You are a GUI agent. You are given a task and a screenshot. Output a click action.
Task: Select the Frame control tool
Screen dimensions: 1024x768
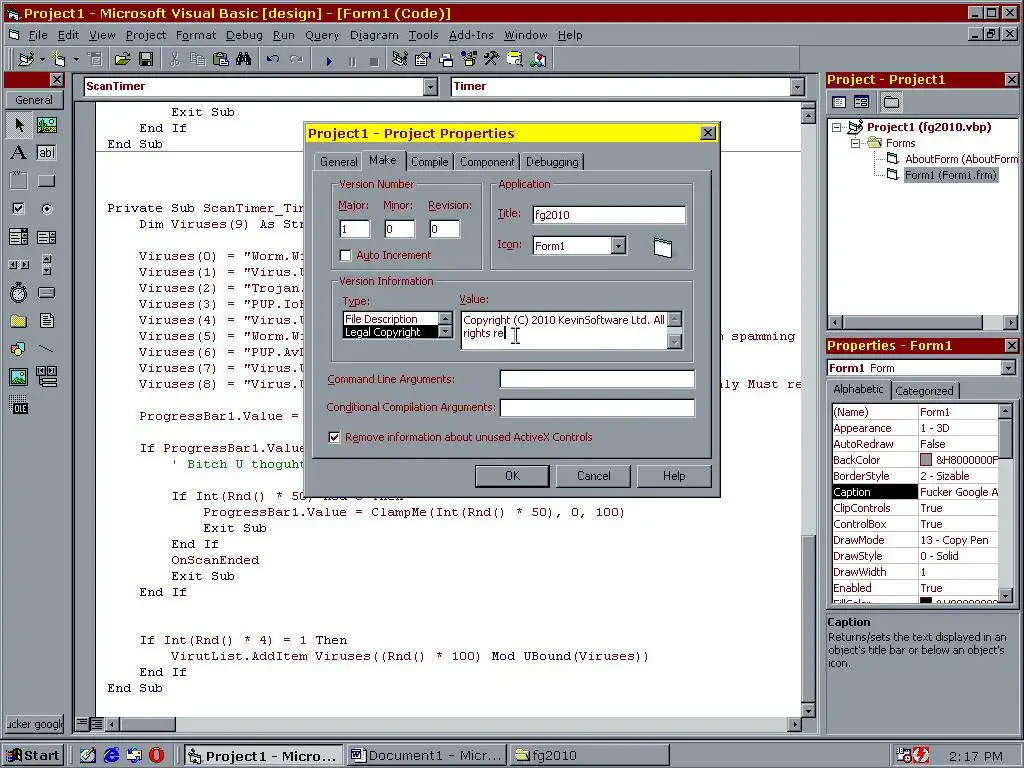click(19, 181)
